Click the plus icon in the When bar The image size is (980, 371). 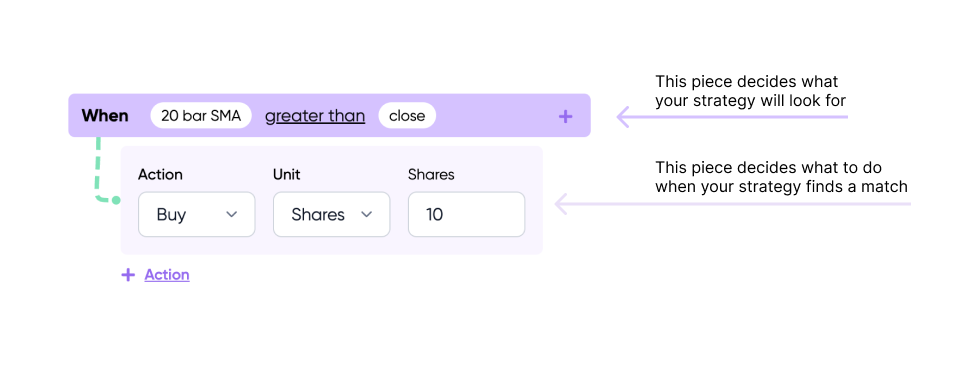point(565,116)
